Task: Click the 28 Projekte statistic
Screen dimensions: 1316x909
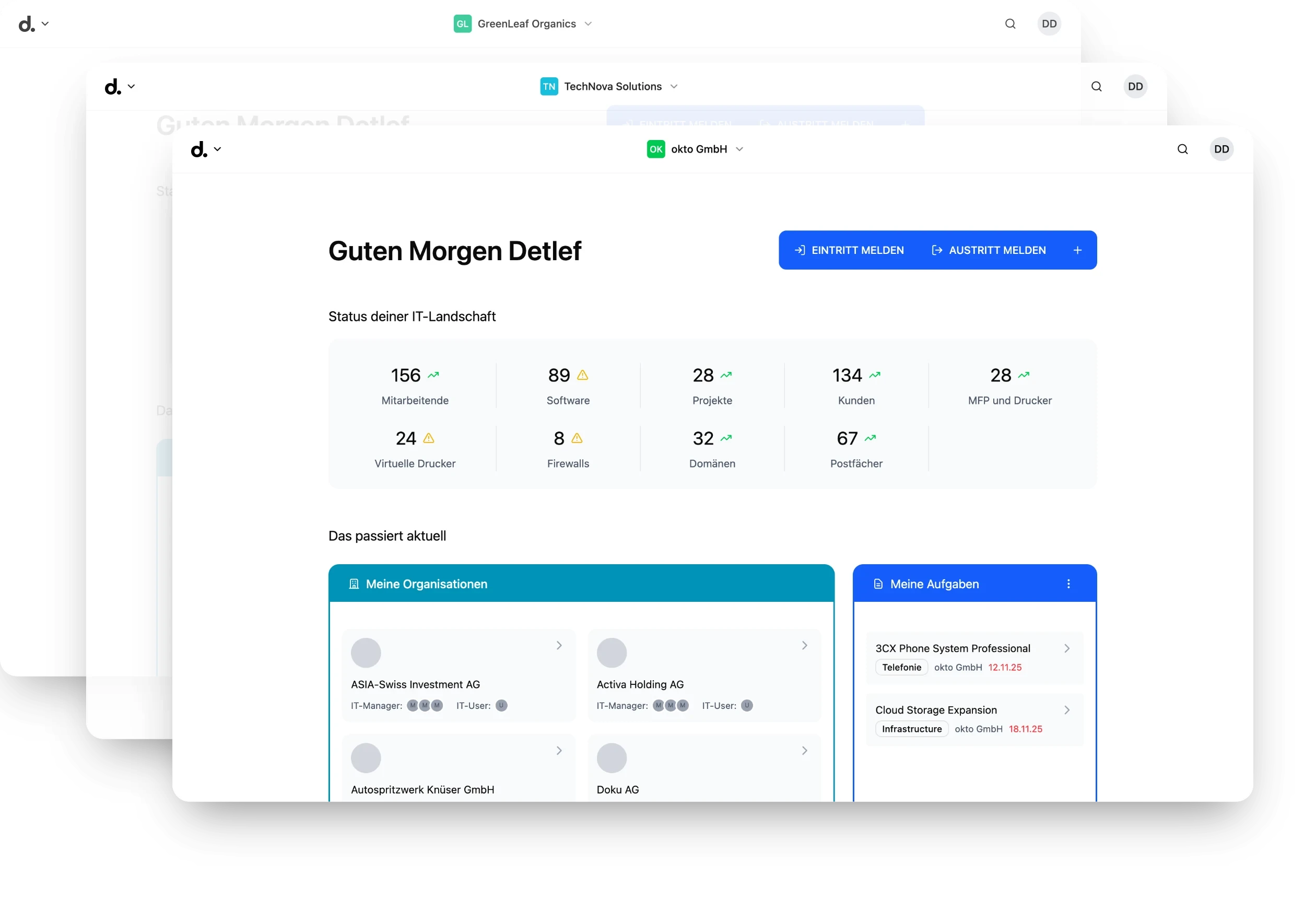Action: (711, 386)
